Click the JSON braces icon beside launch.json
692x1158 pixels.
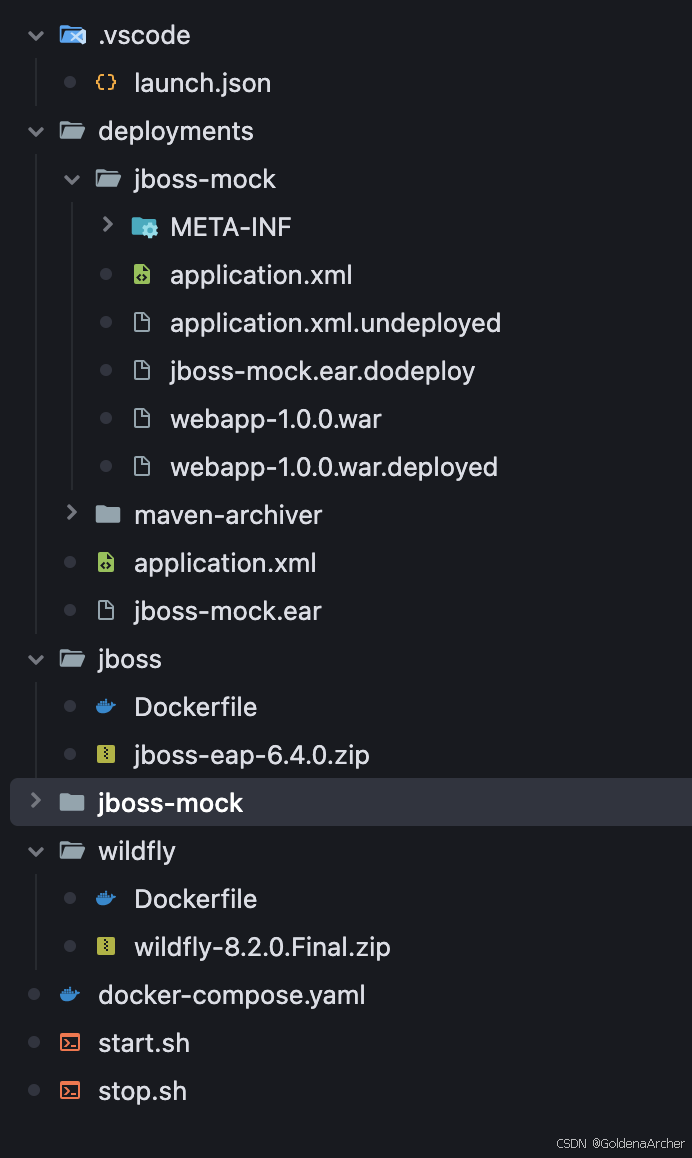pyautogui.click(x=106, y=82)
